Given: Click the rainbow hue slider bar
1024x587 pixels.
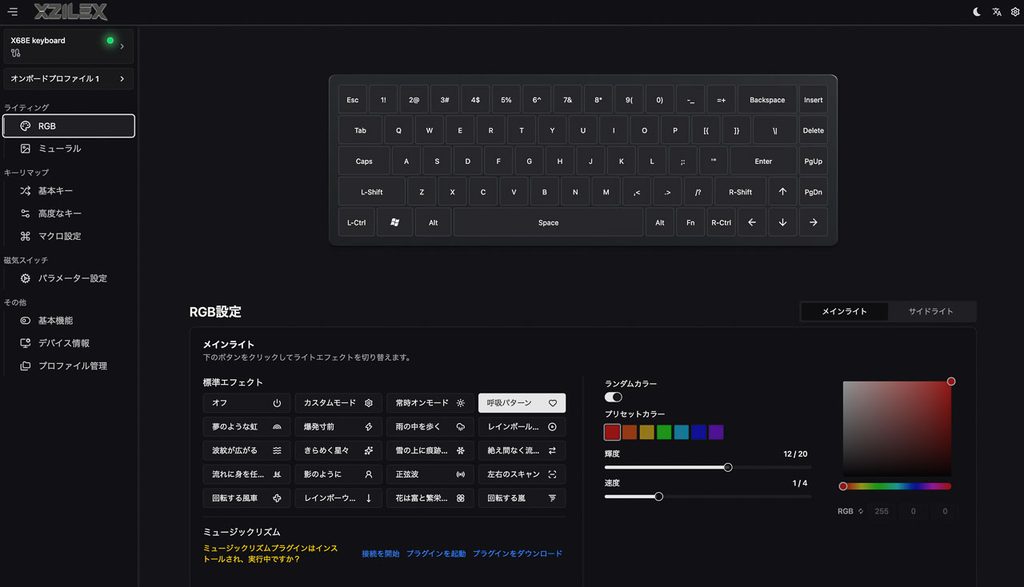Looking at the screenshot, I should [x=897, y=486].
